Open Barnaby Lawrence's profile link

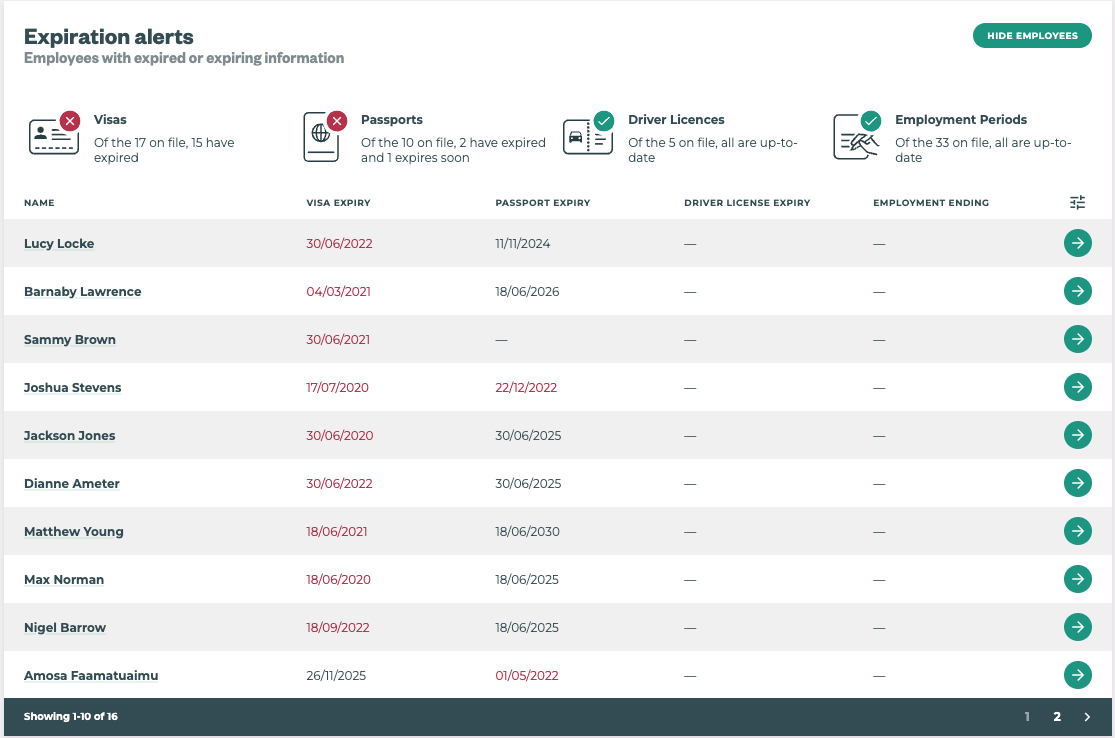(82, 292)
